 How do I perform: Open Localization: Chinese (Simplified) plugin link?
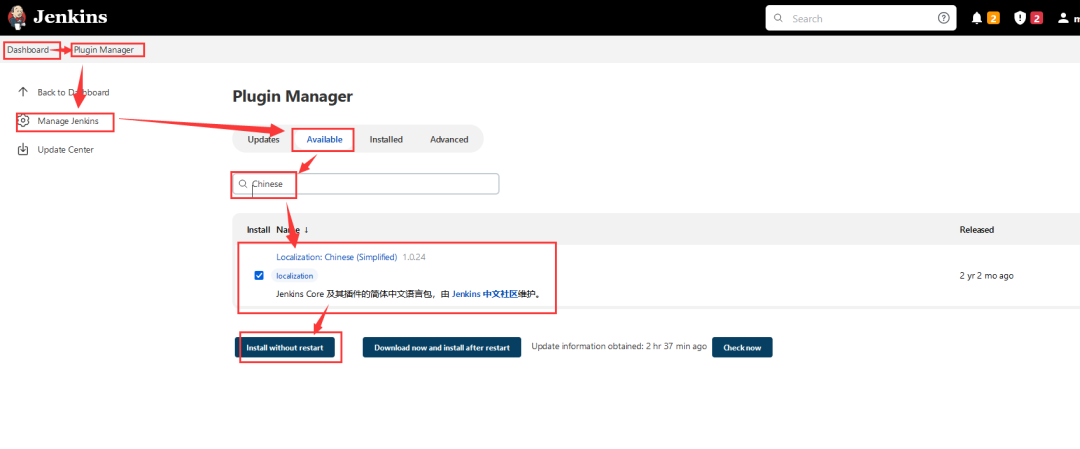pos(337,257)
